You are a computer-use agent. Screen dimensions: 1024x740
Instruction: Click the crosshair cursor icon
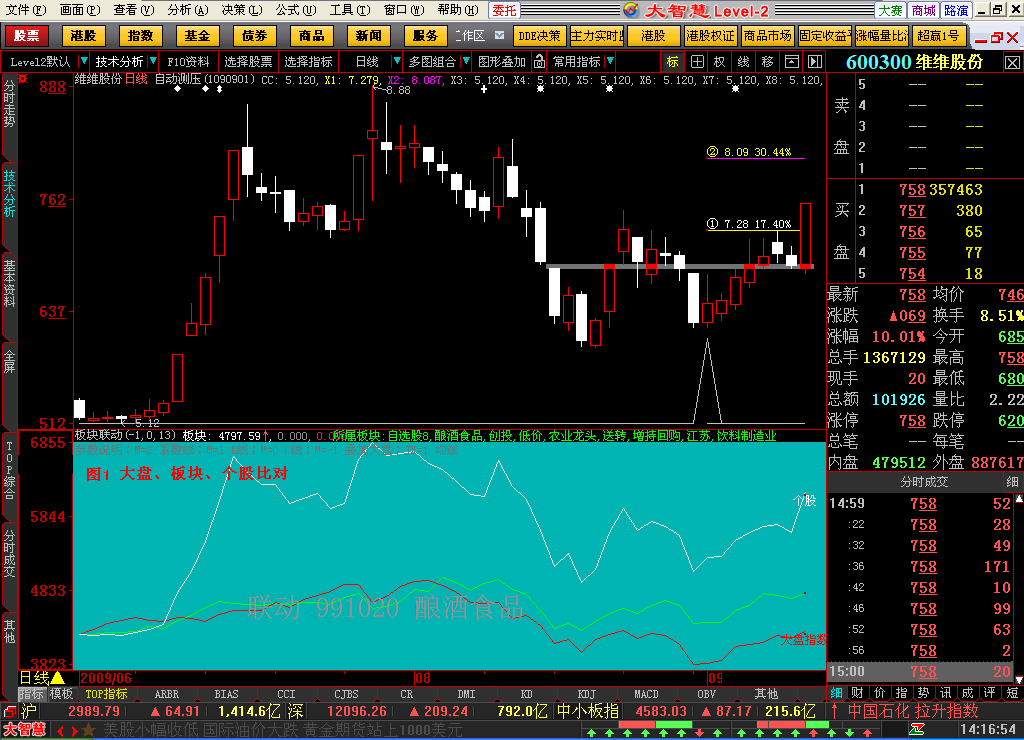click(697, 61)
